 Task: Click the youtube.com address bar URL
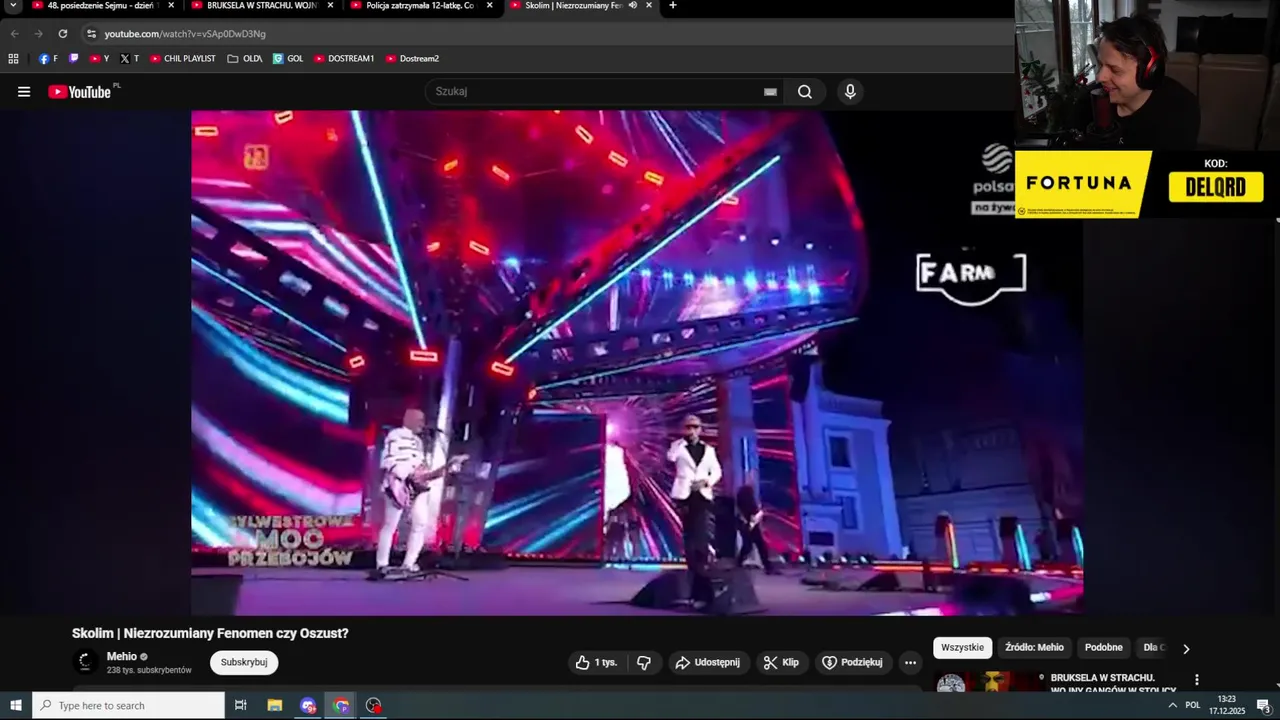coord(185,34)
